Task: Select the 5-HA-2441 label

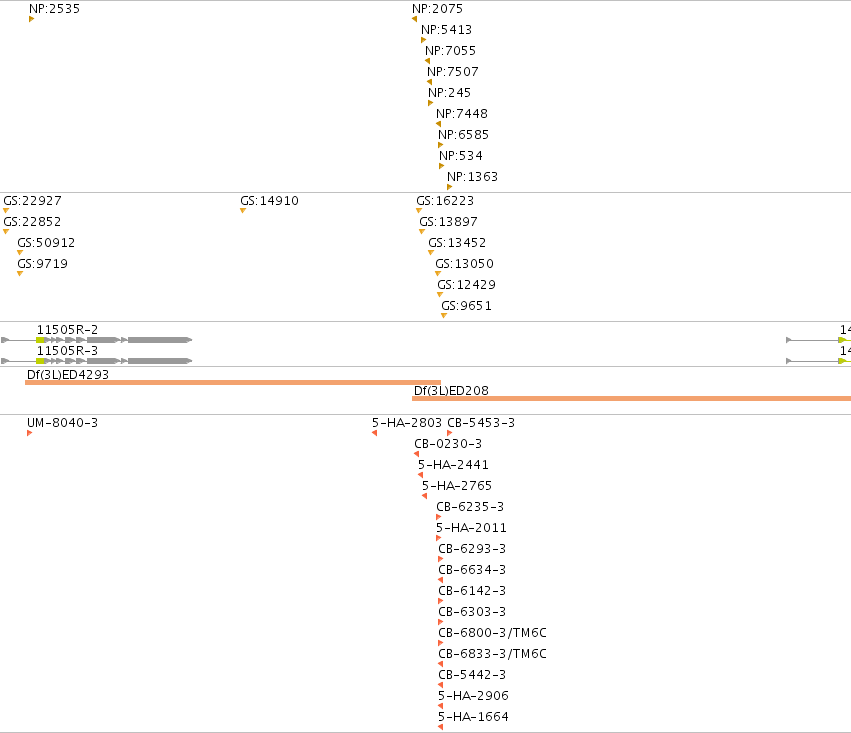Action: 453,465
